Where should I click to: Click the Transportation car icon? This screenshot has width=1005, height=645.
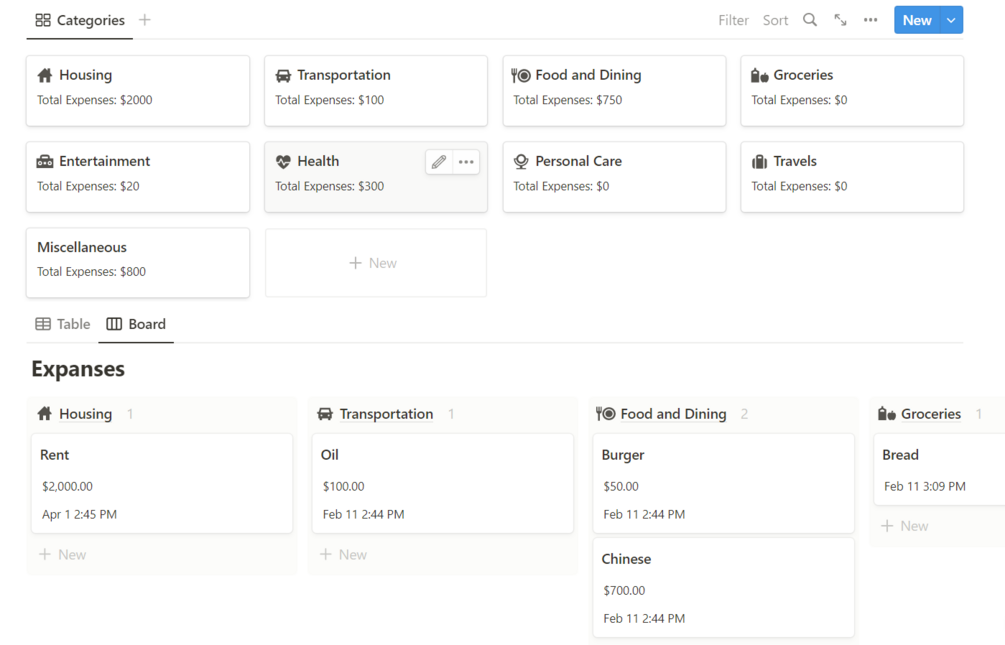tap(285, 74)
